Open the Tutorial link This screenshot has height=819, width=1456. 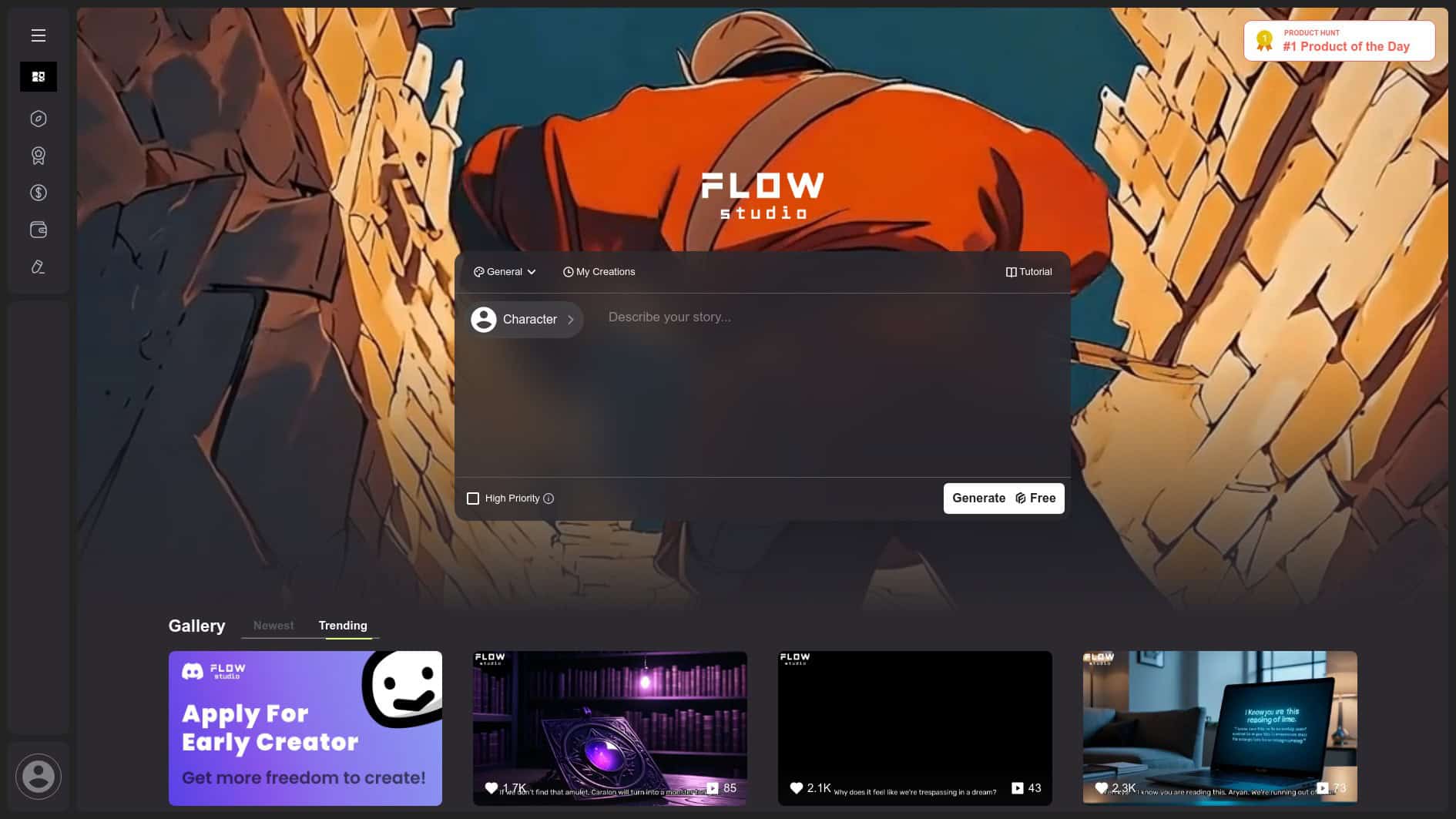pyautogui.click(x=1028, y=272)
